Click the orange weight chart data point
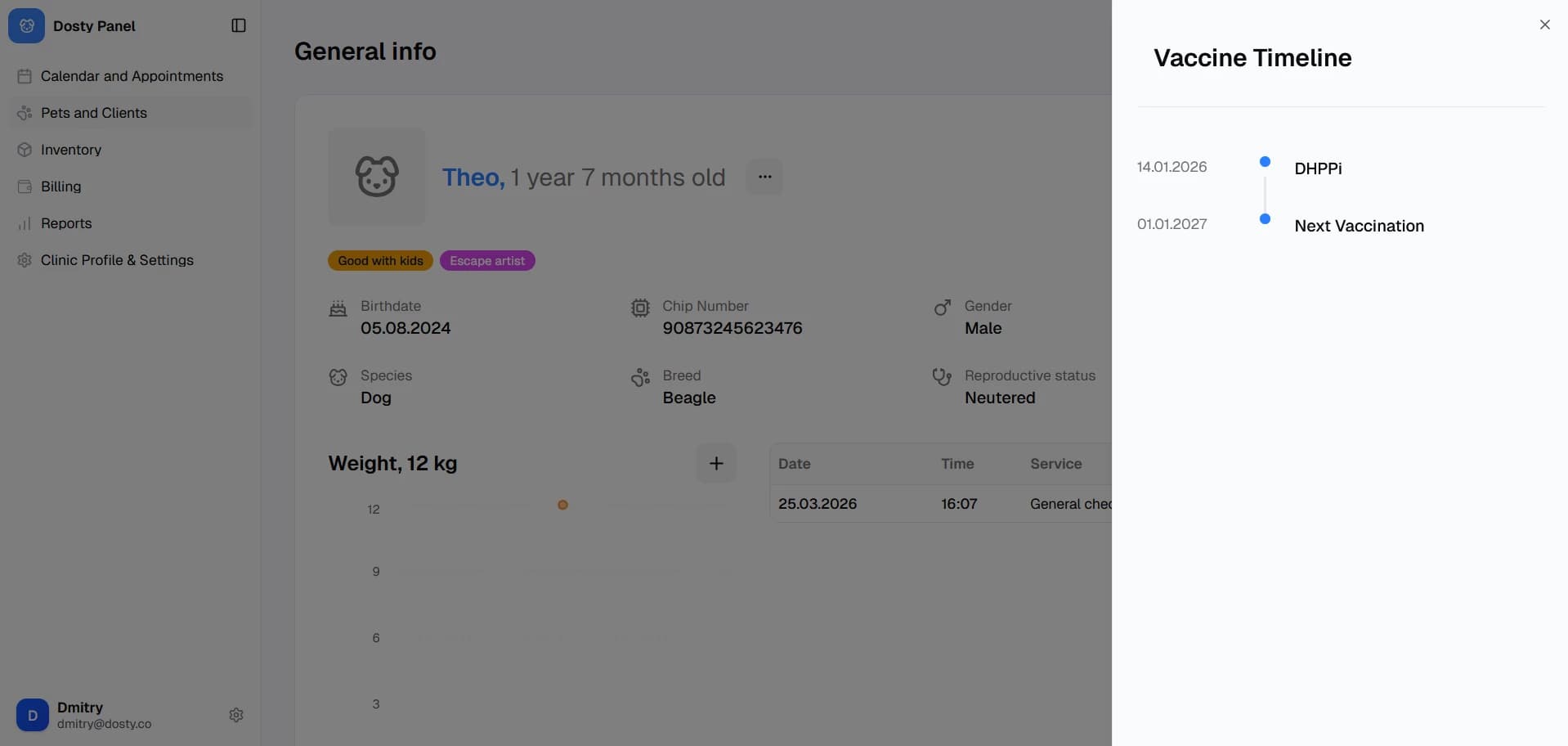 click(562, 506)
